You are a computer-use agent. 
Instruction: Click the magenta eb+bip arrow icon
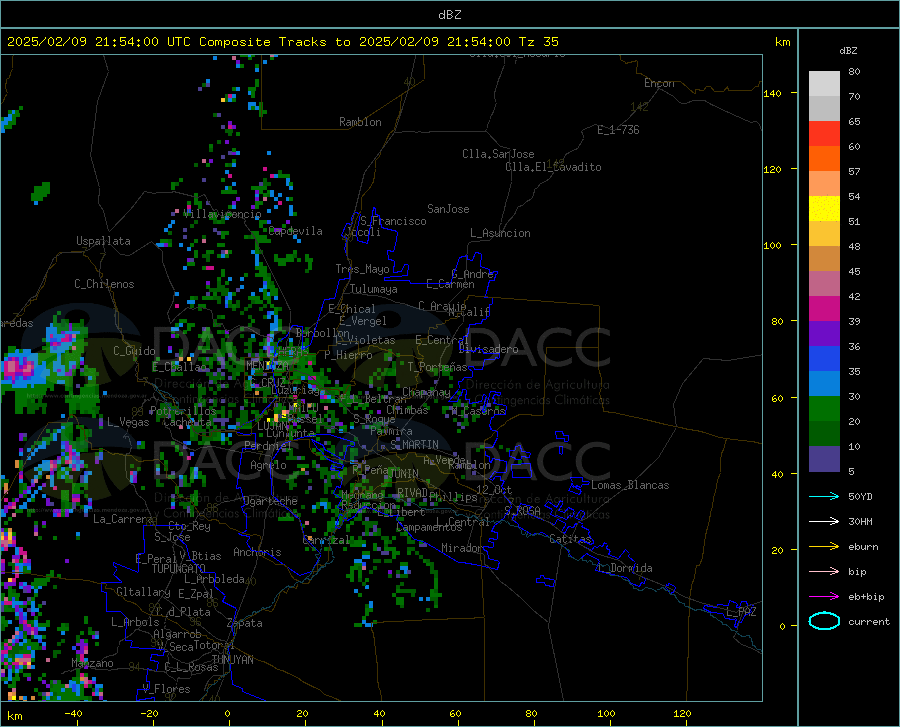coord(824,597)
